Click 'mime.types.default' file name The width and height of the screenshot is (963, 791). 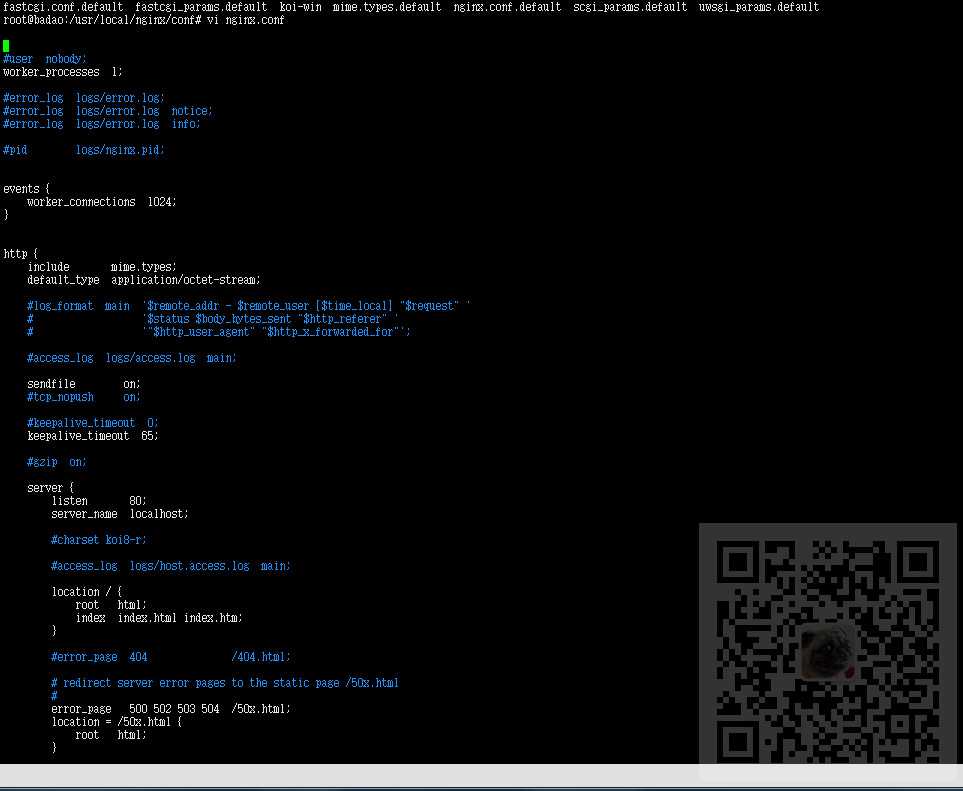click(x=387, y=7)
